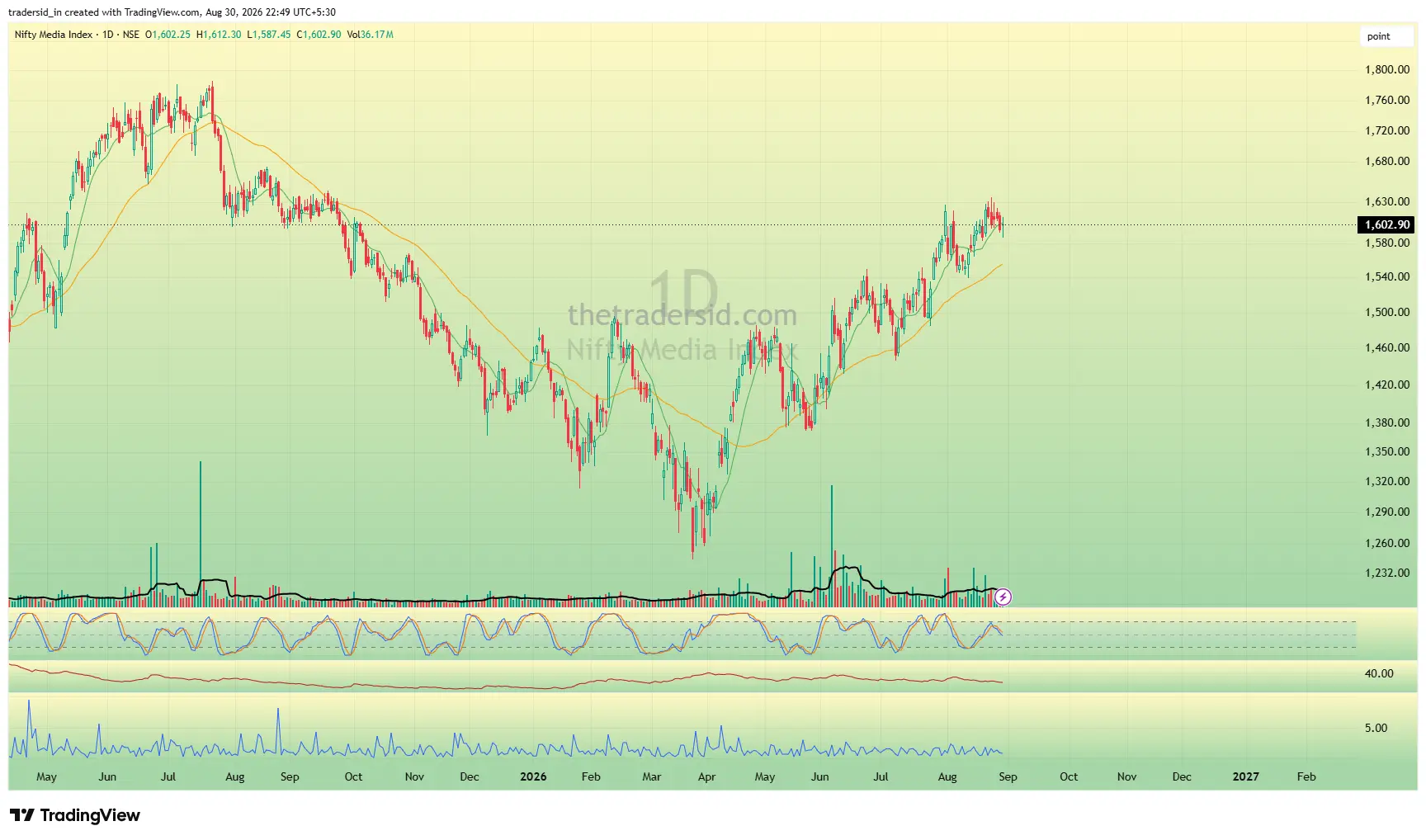Click the 1D interval in the chart legend
Image resolution: width=1426 pixels, height=840 pixels.
[x=107, y=35]
